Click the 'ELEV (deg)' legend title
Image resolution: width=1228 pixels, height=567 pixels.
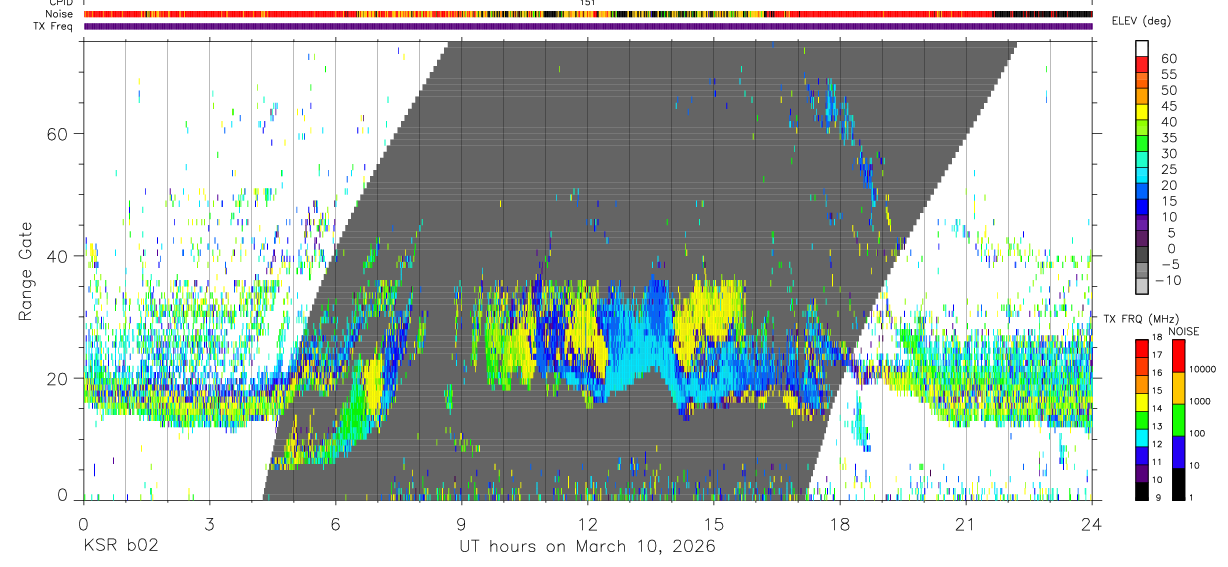pyautogui.click(x=1141, y=21)
